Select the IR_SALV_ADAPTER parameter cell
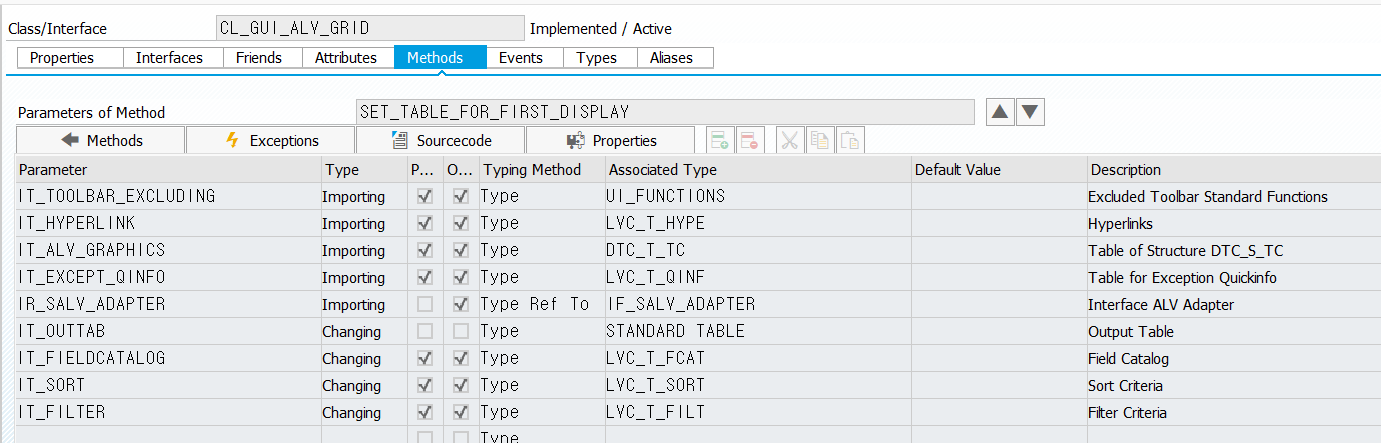Viewport: 1381px width, 443px height. [x=168, y=304]
